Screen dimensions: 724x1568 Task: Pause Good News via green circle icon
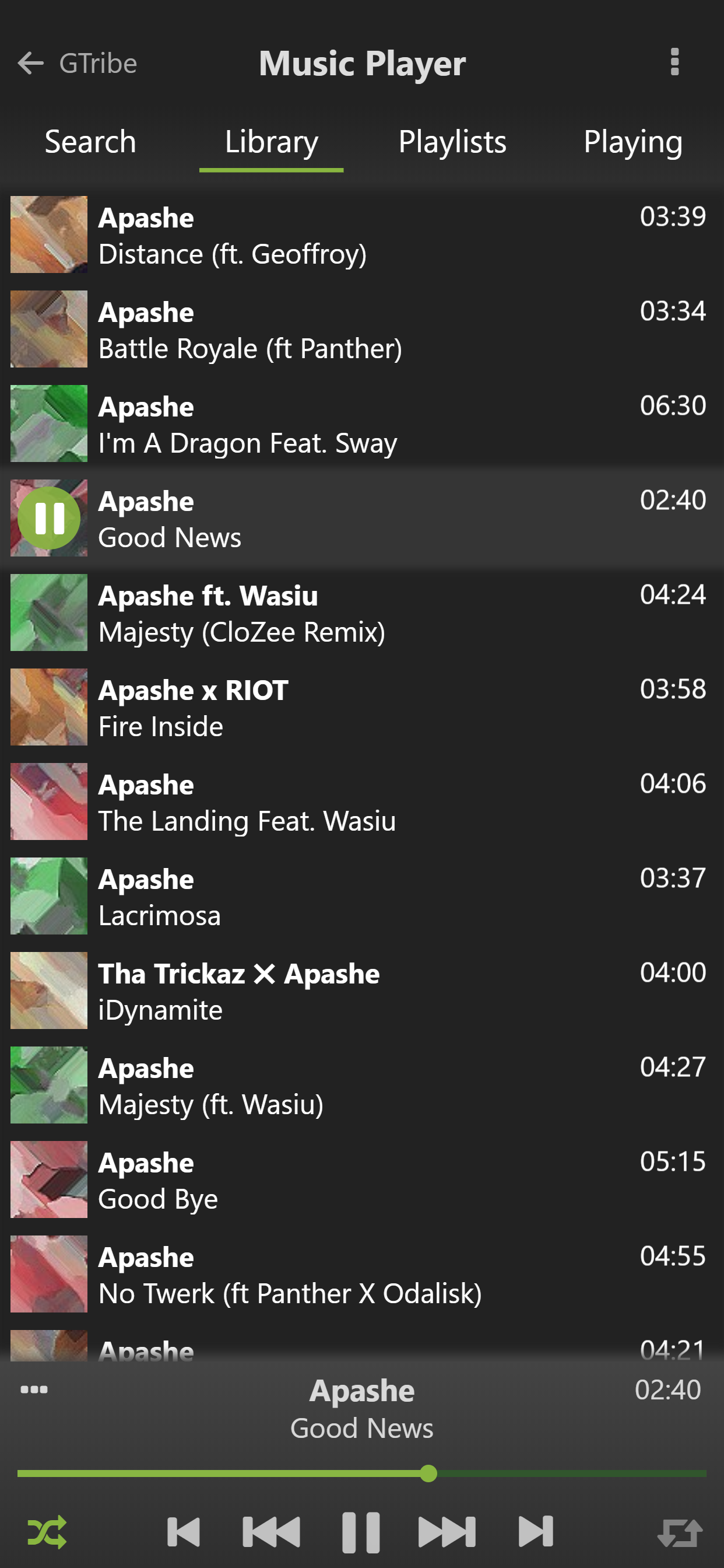50,518
